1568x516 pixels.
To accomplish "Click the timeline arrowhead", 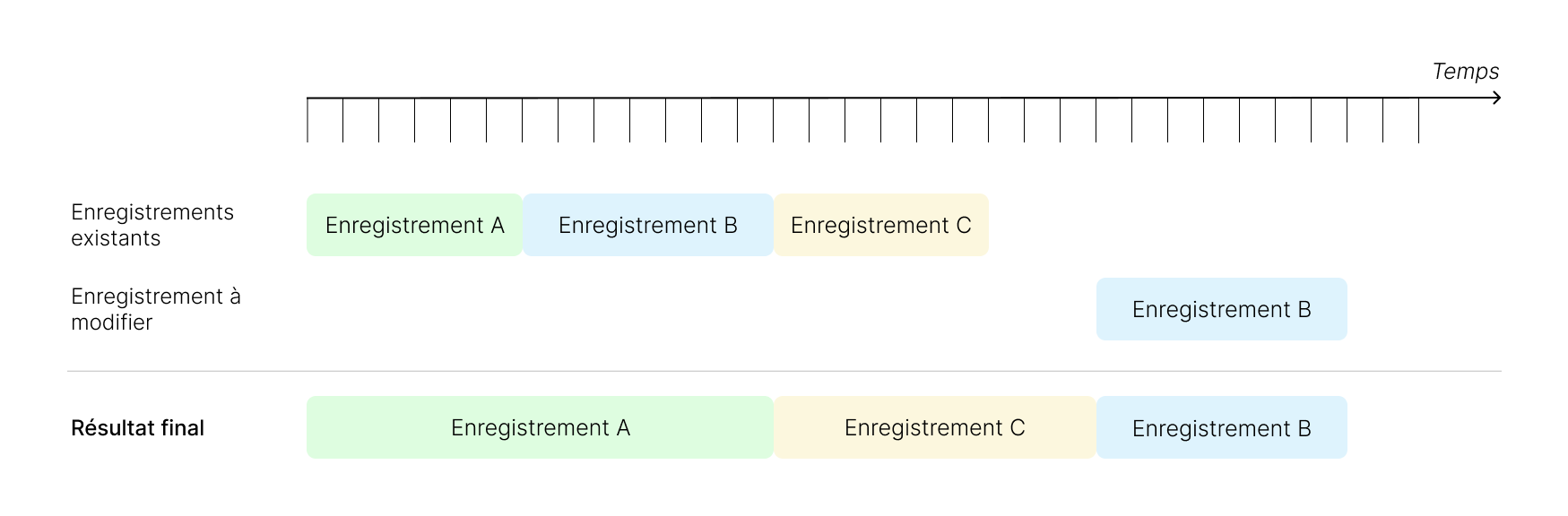I will click(x=1496, y=98).
